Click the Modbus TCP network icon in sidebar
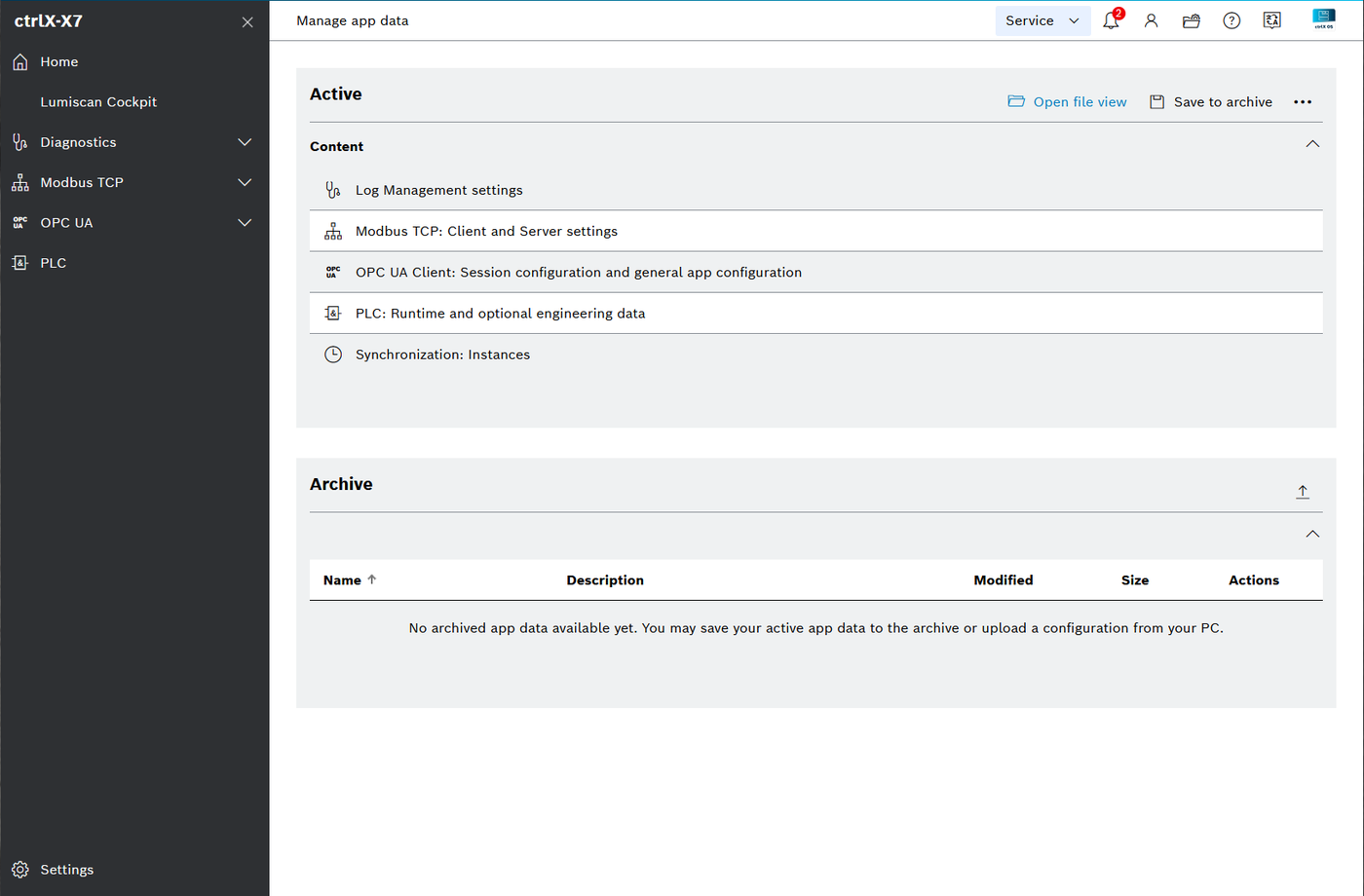Image resolution: width=1364 pixels, height=896 pixels. point(20,183)
